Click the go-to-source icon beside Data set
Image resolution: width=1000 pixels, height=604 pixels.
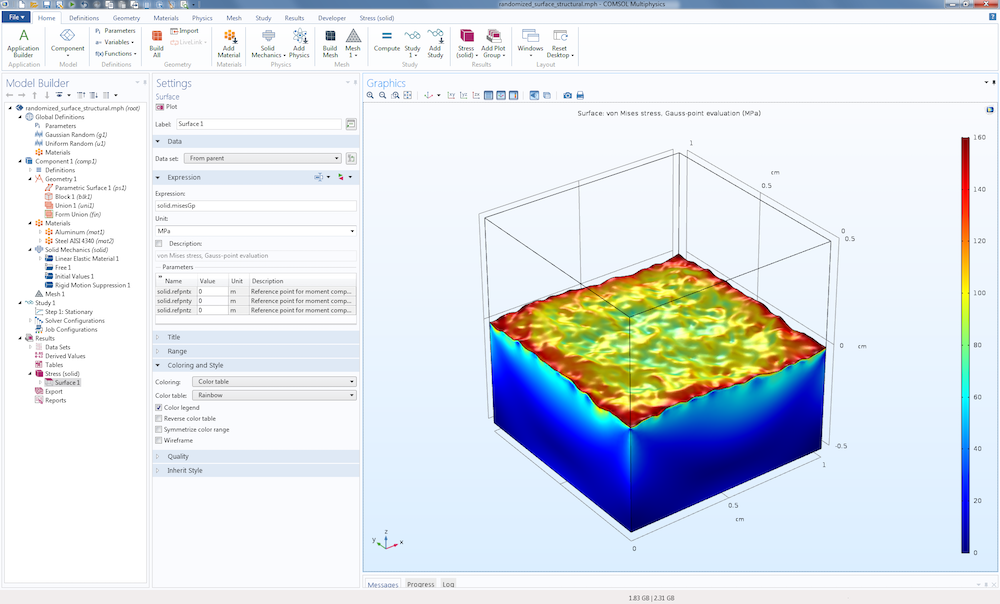[x=351, y=158]
